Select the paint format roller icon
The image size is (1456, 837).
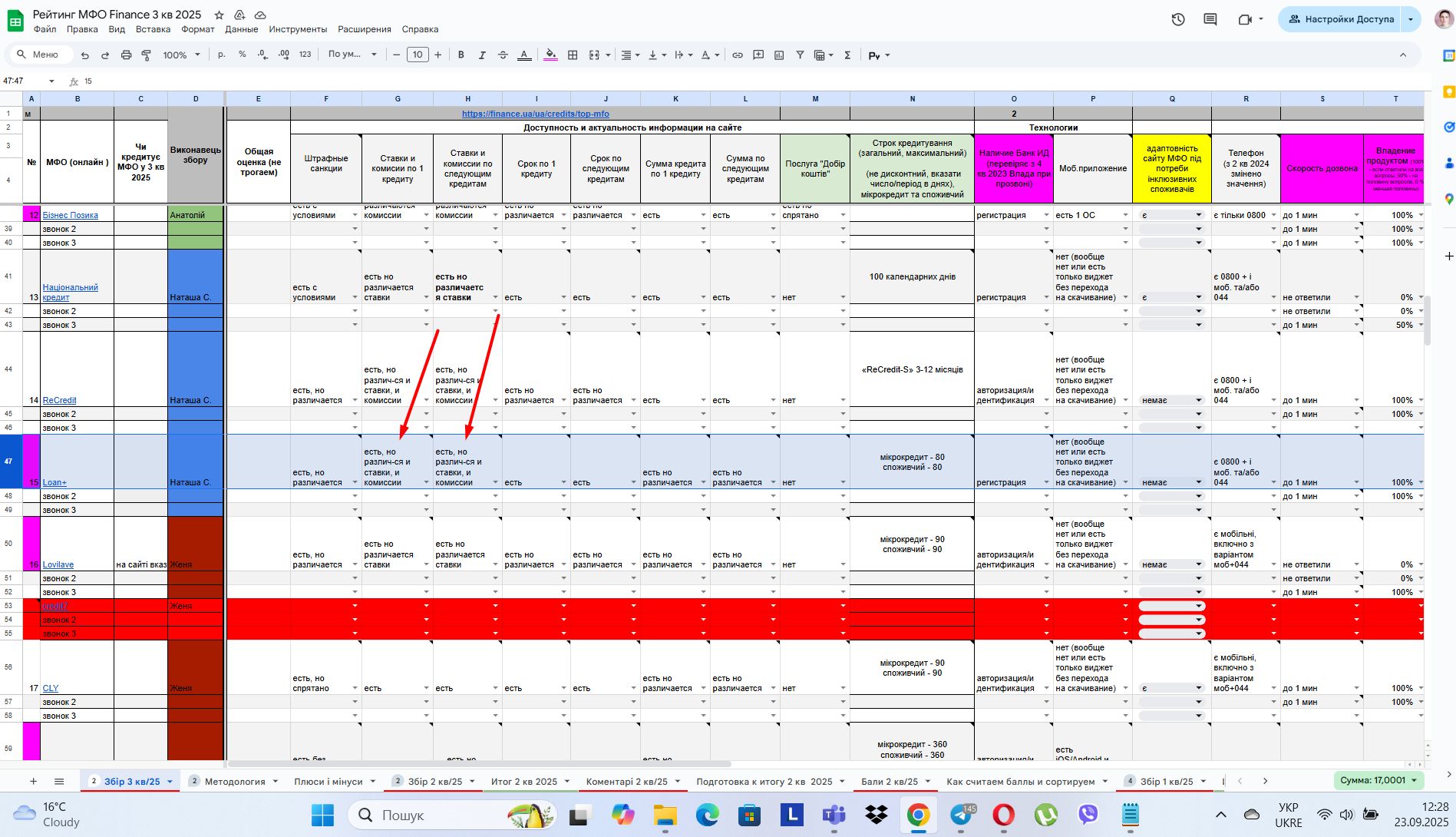coord(146,55)
